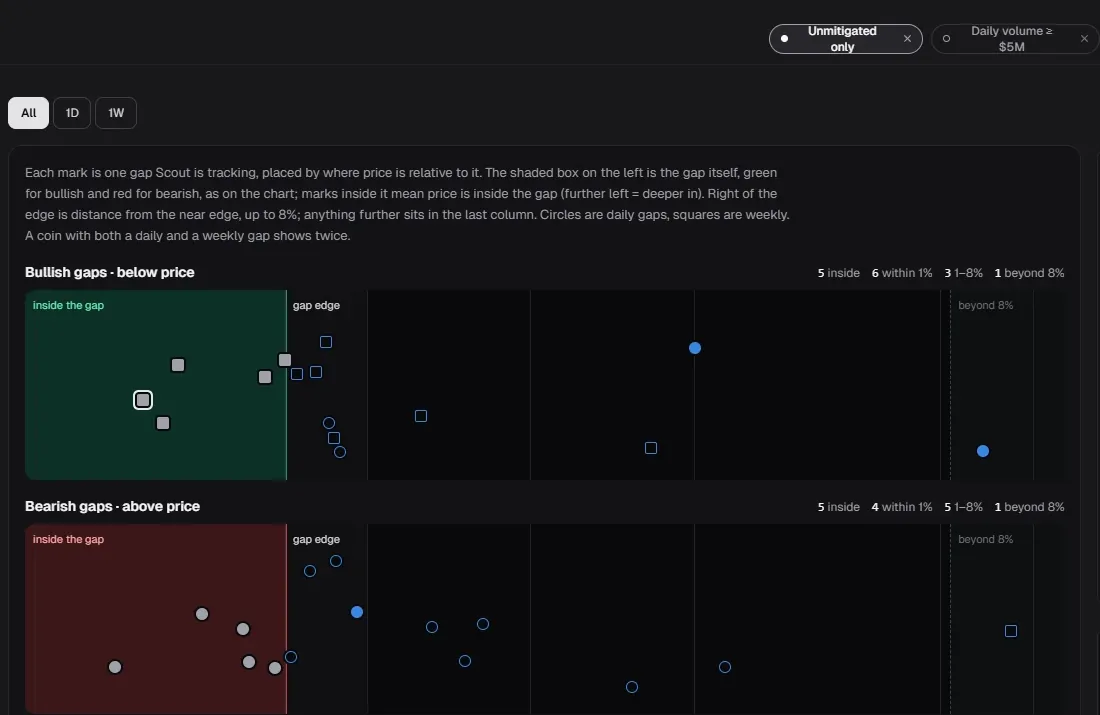
Task: Remove the Unmitigated only filter chip
Action: (x=907, y=39)
